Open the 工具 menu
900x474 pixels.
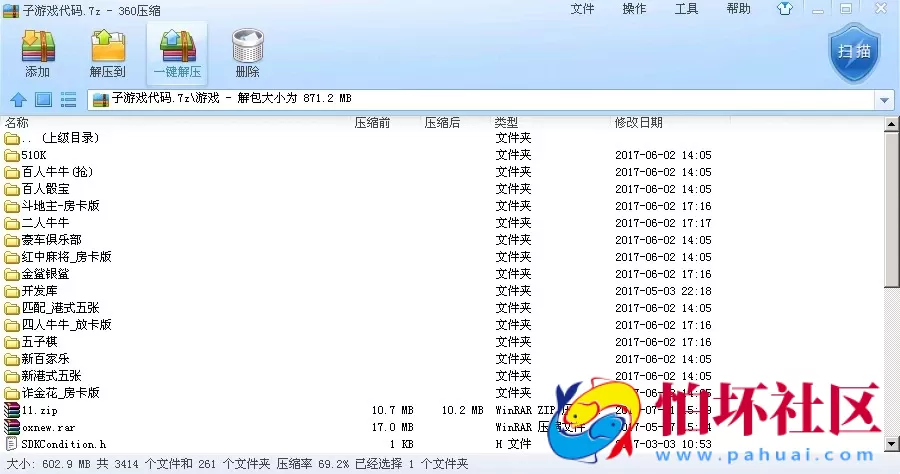pyautogui.click(x=686, y=9)
